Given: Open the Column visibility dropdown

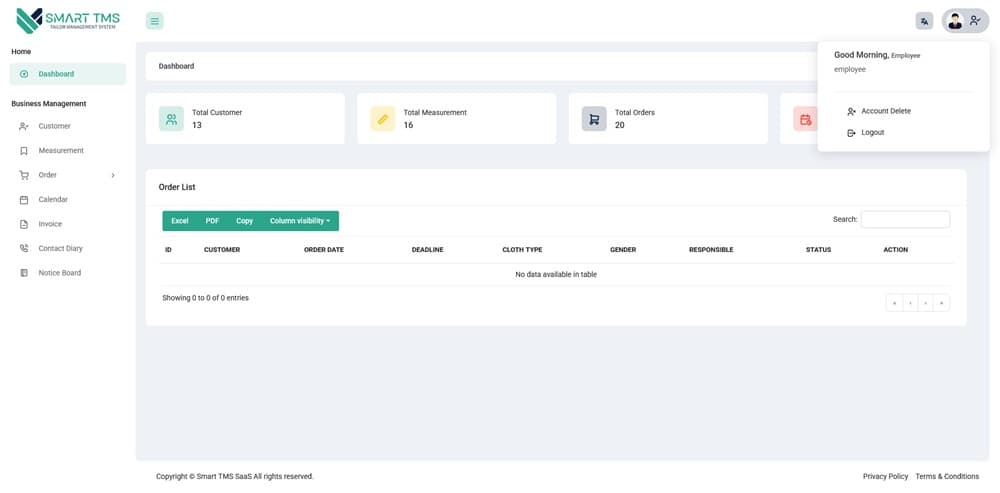Looking at the screenshot, I should [x=299, y=221].
